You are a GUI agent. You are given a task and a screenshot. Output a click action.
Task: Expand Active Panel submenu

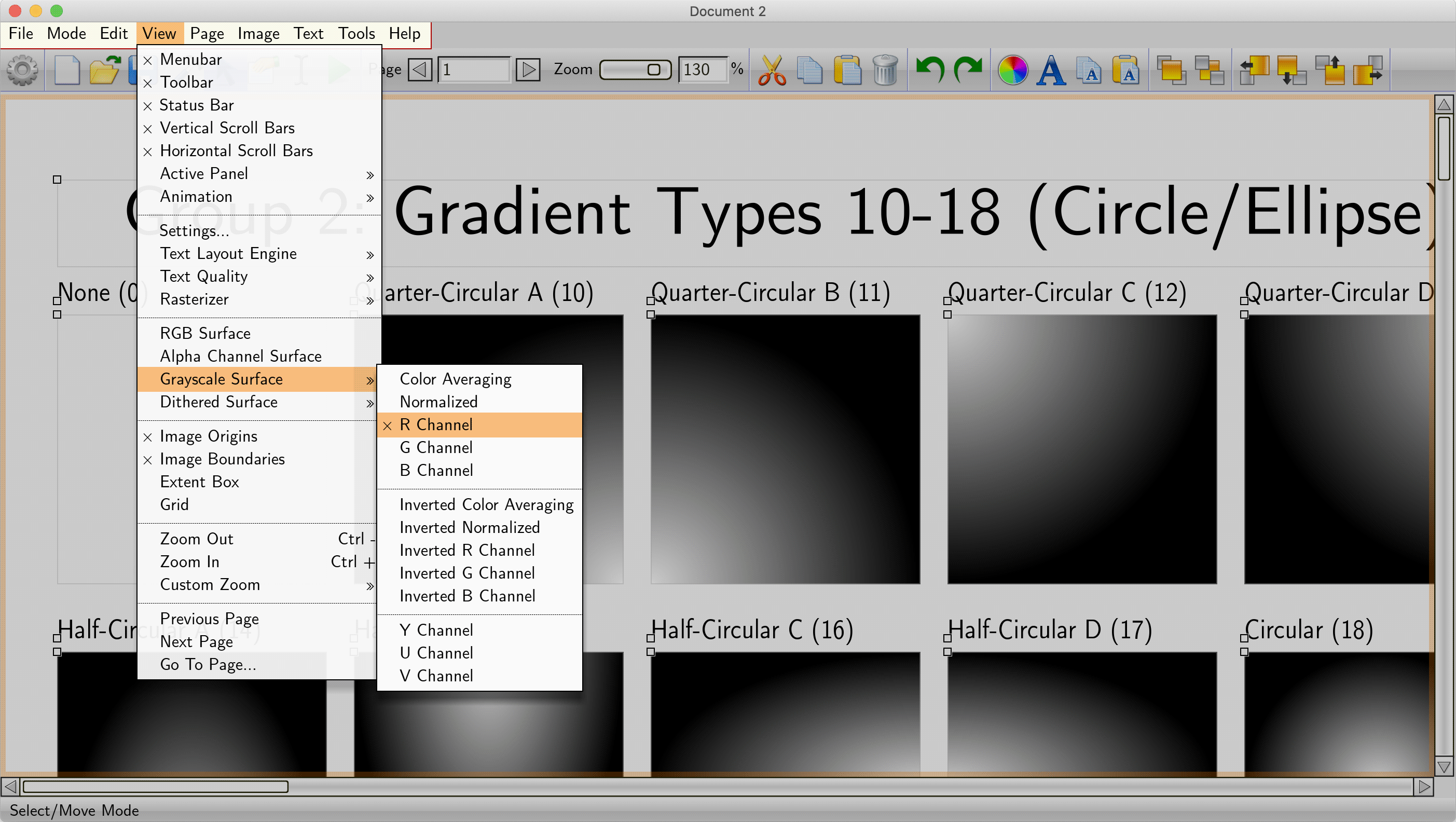click(x=259, y=173)
